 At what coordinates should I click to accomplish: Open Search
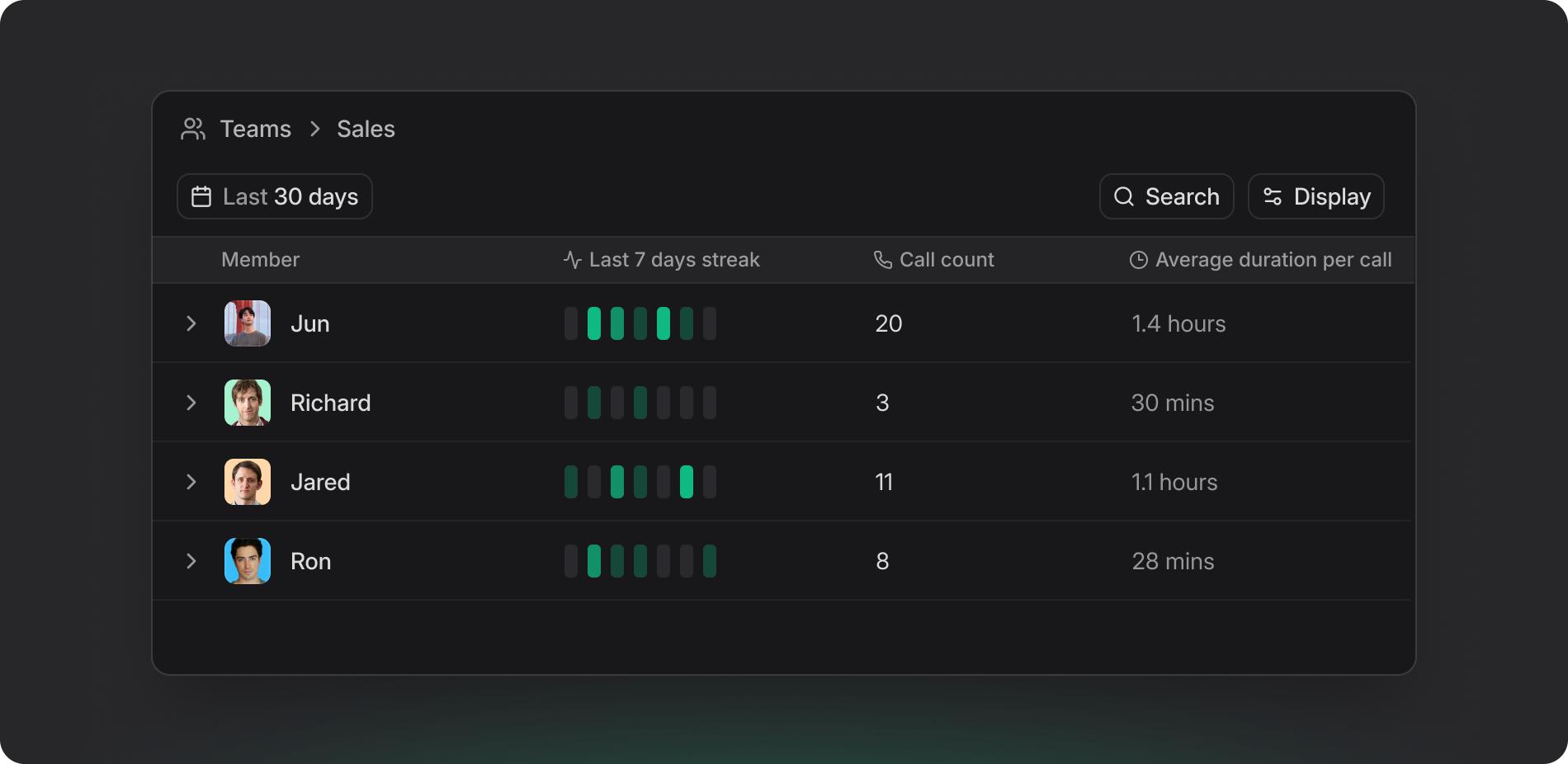[1166, 196]
